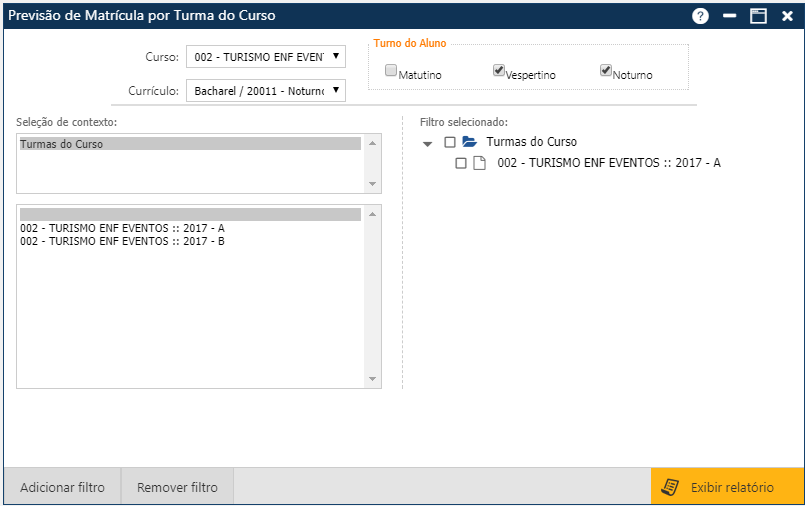Open the Currículo dropdown
The width and height of the screenshot is (805, 506).
click(266, 91)
